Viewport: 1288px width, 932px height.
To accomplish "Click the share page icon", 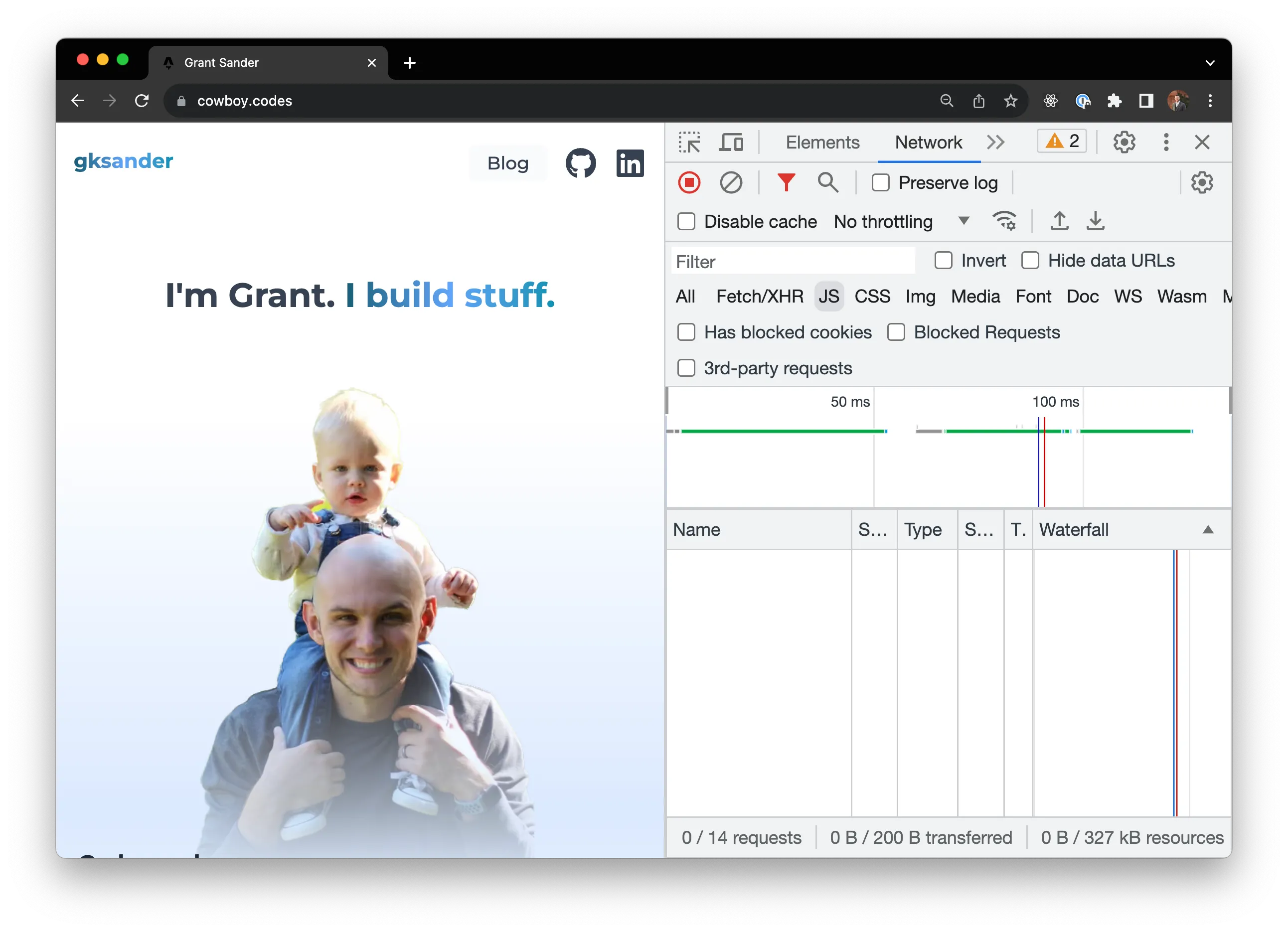I will pos(978,101).
